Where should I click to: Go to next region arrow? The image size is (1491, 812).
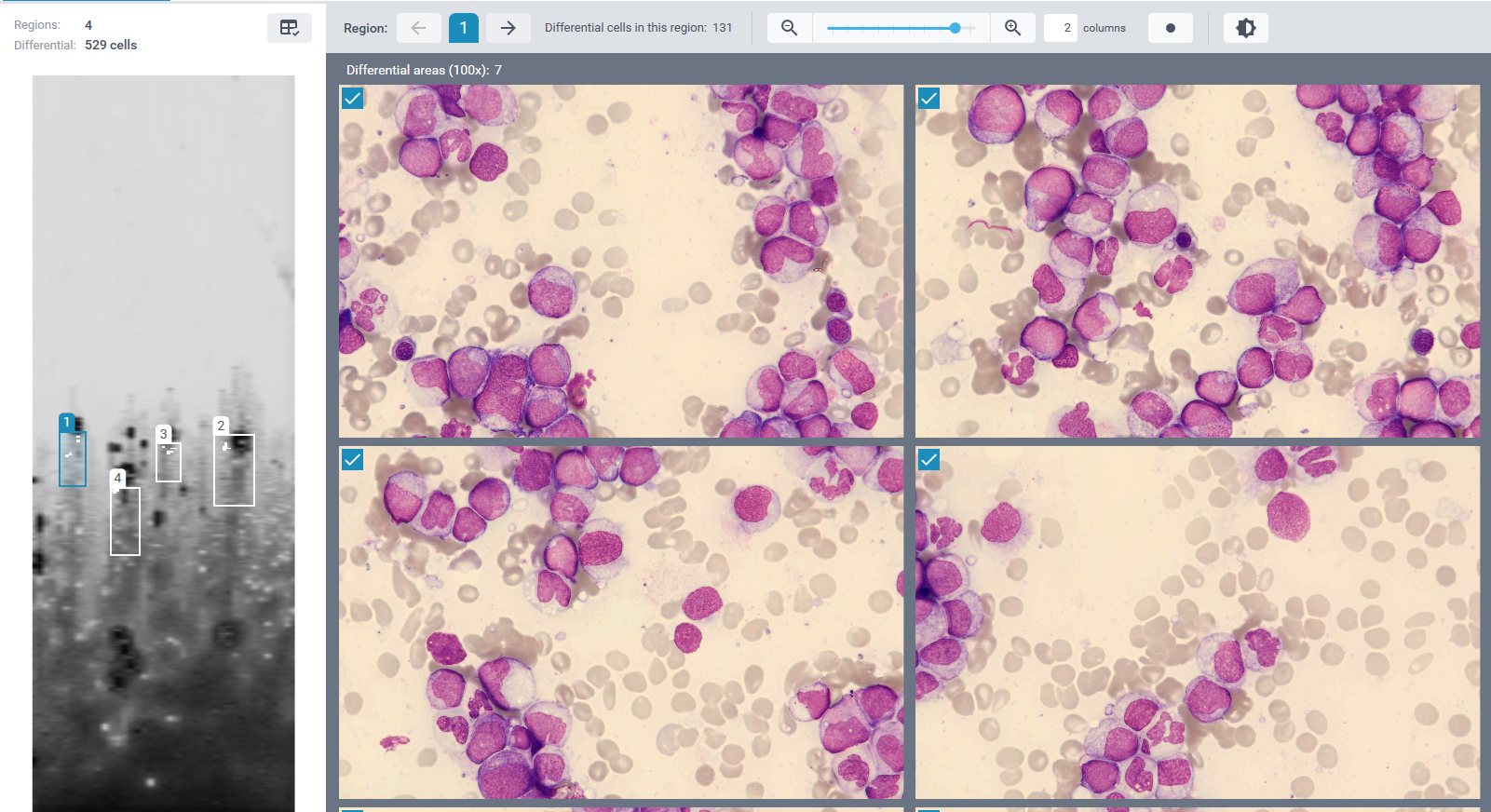508,28
